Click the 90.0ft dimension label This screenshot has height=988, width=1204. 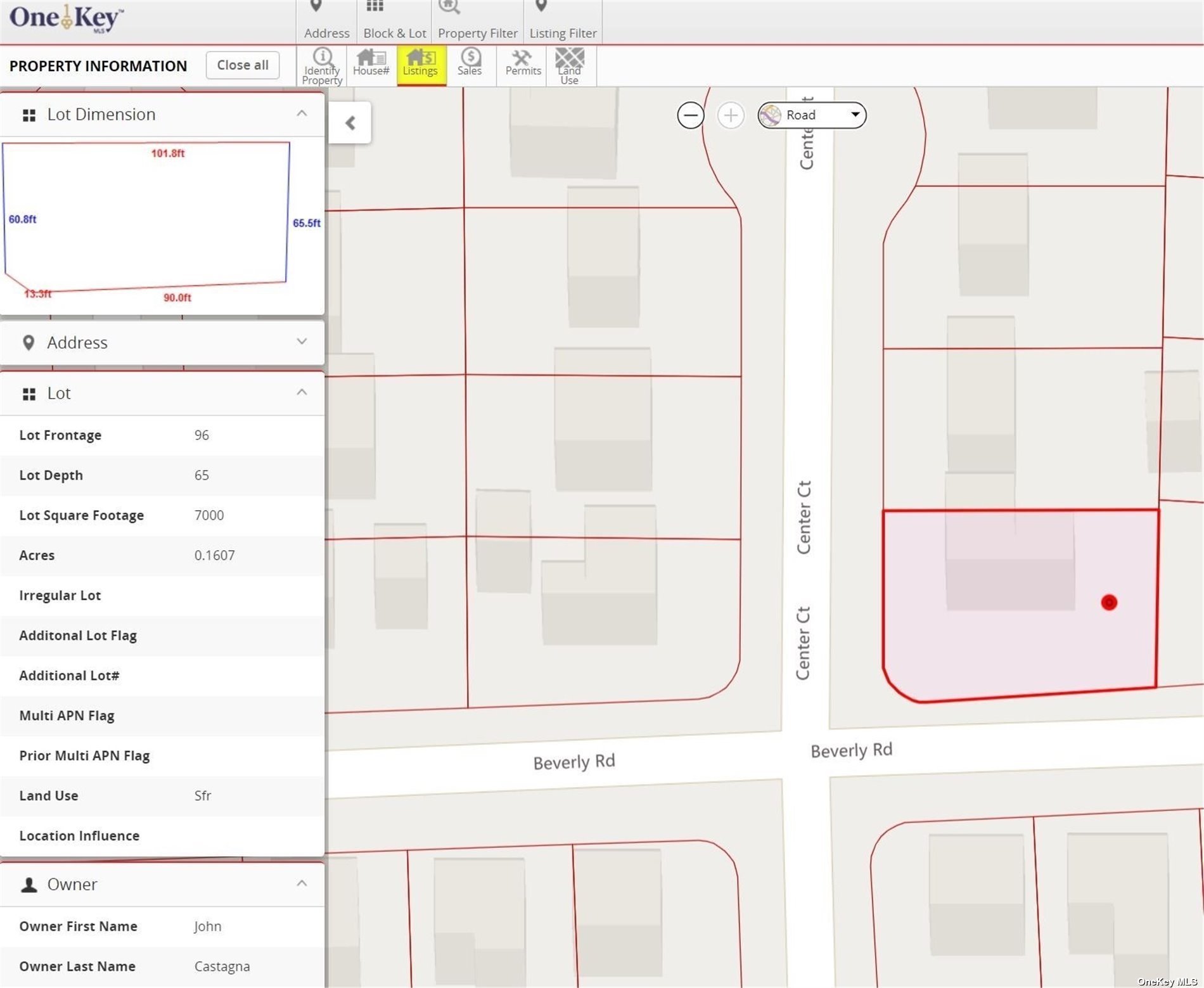click(x=177, y=298)
